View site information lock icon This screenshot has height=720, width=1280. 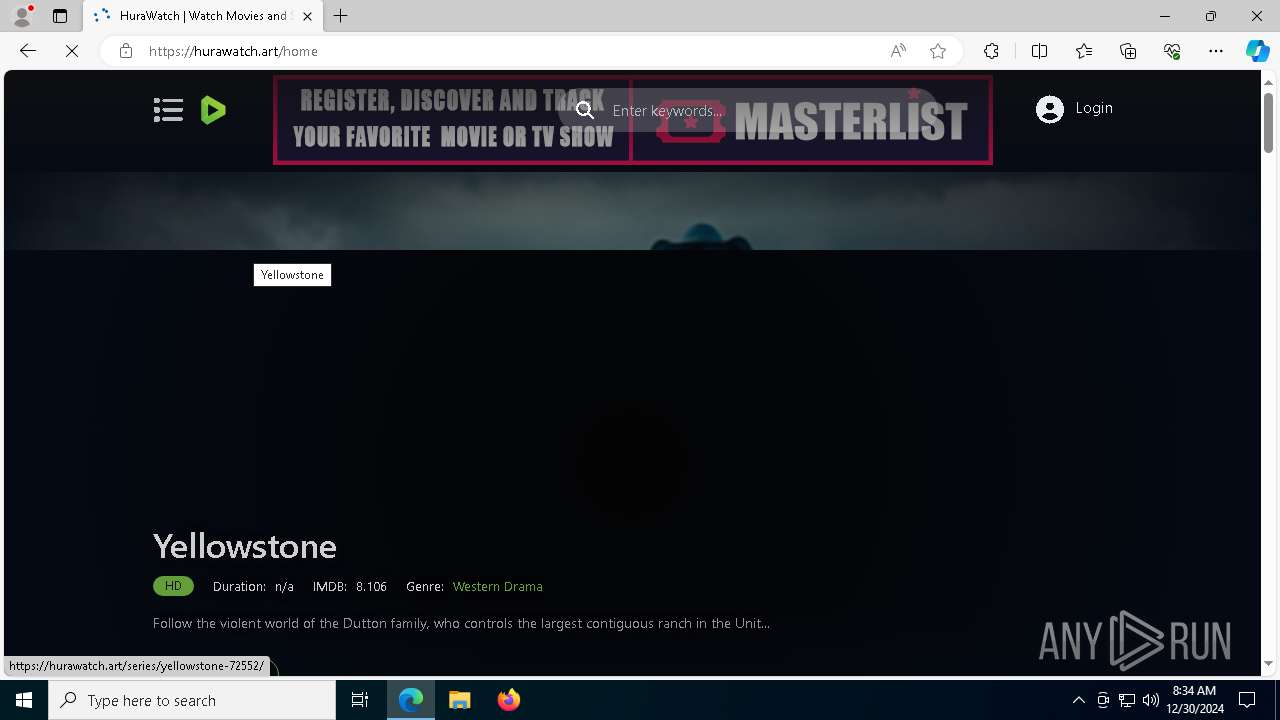point(125,51)
